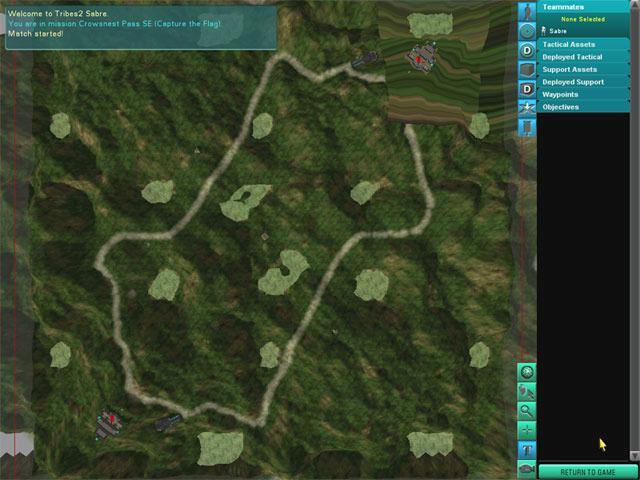This screenshot has width=640, height=480.
Task: Click the red flag at southwest base
Action: [112, 420]
